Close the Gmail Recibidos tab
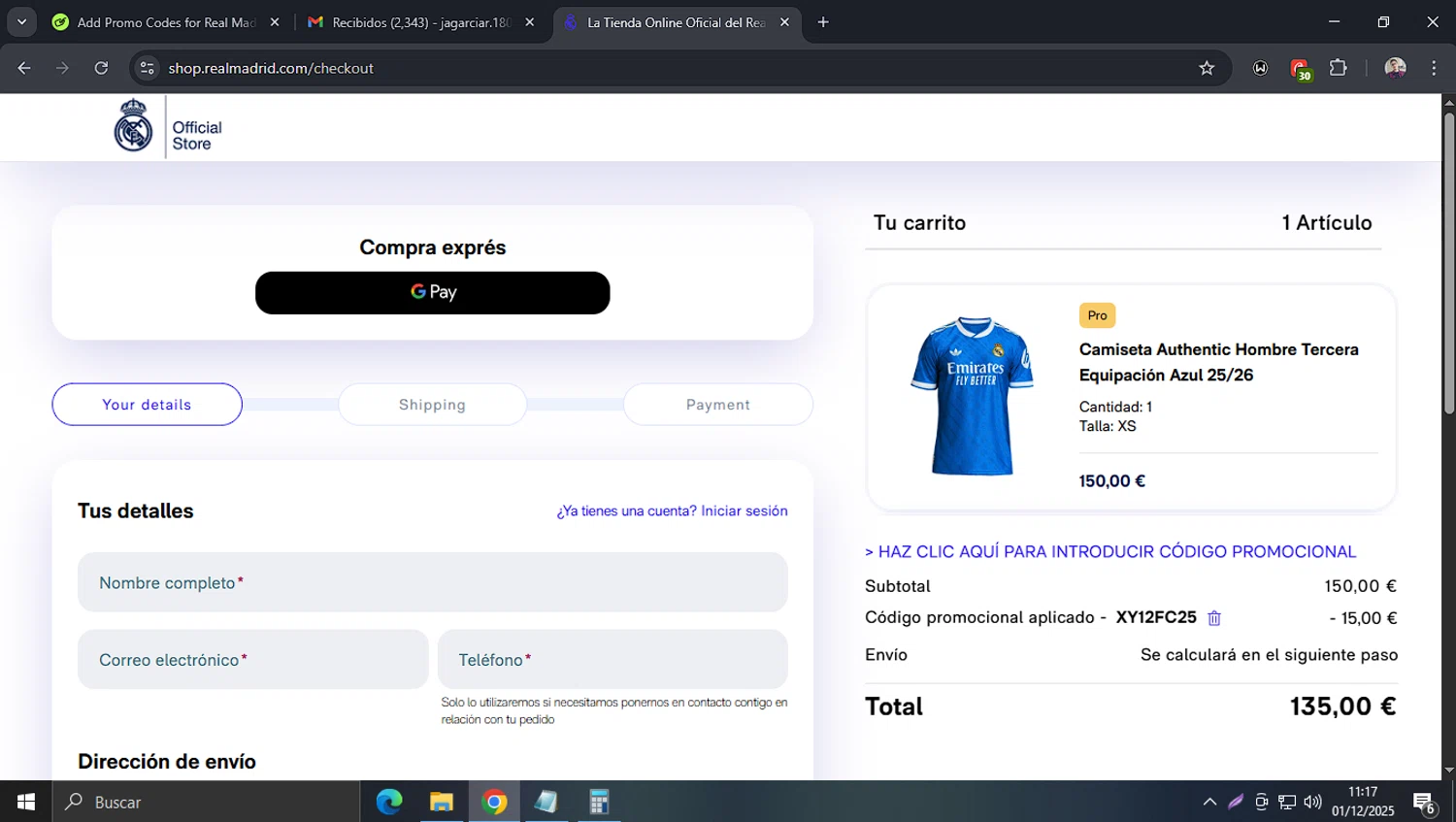The image size is (1456, 822). pos(530,22)
